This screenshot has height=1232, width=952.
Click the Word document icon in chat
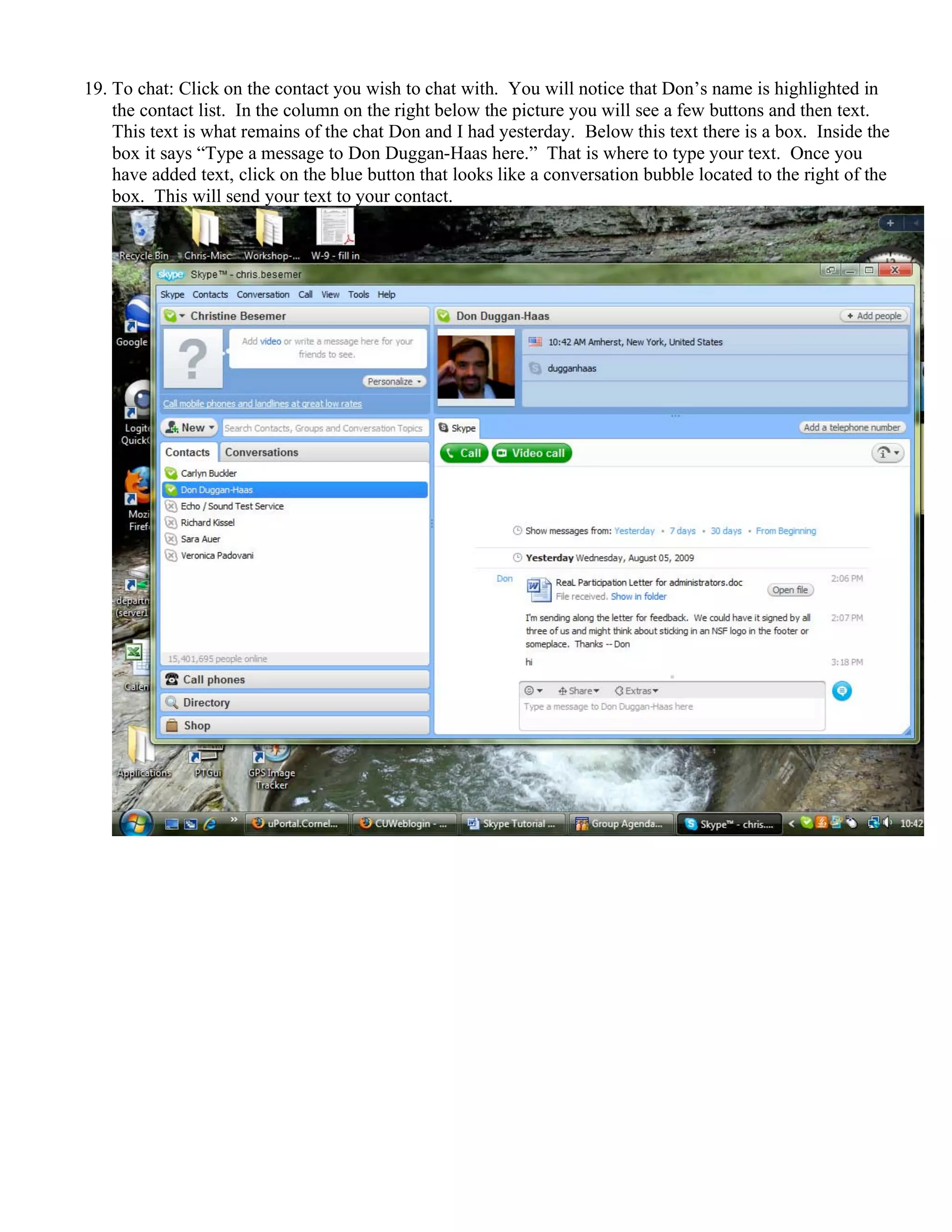pos(539,589)
